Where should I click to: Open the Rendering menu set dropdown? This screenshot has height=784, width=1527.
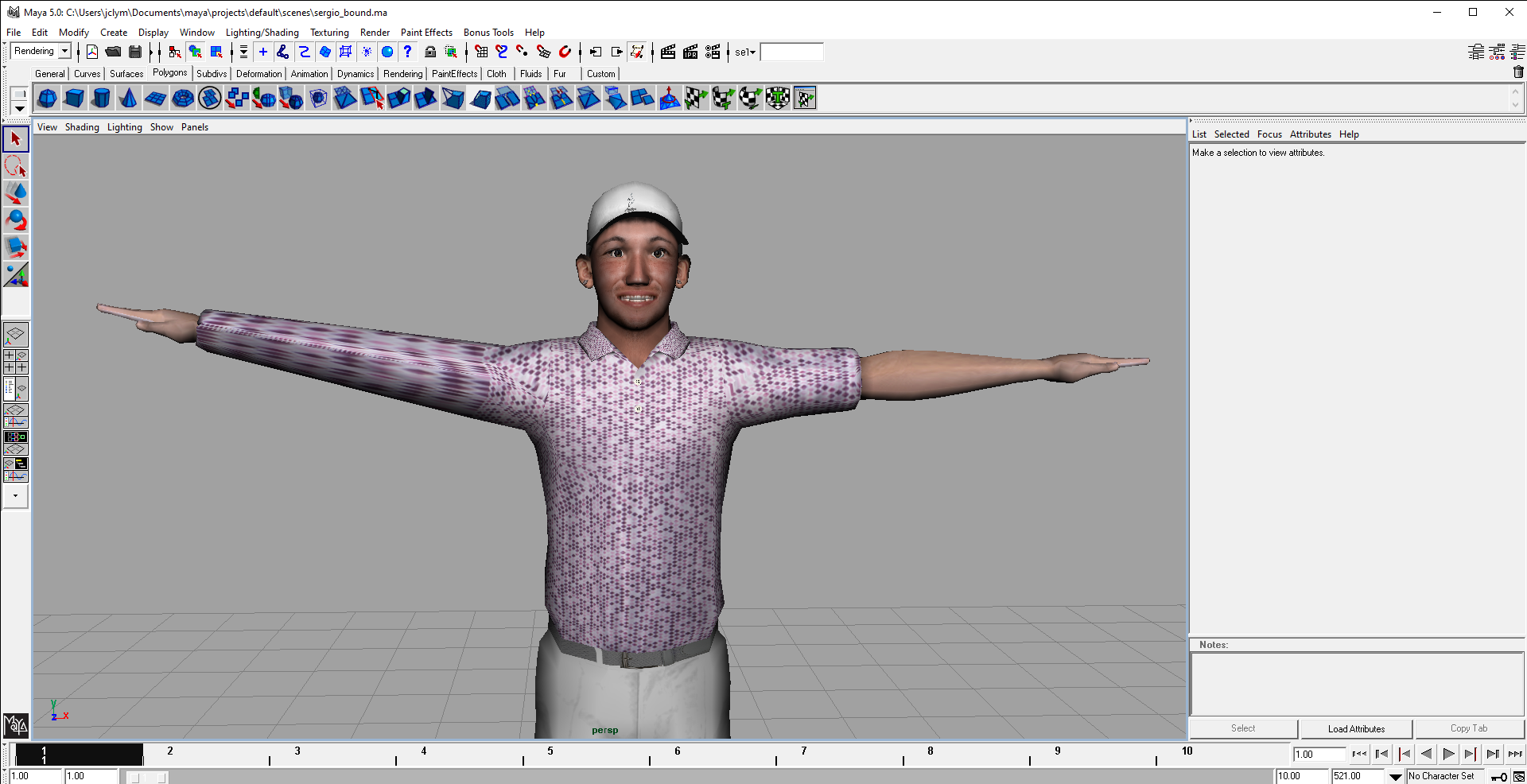pos(40,51)
